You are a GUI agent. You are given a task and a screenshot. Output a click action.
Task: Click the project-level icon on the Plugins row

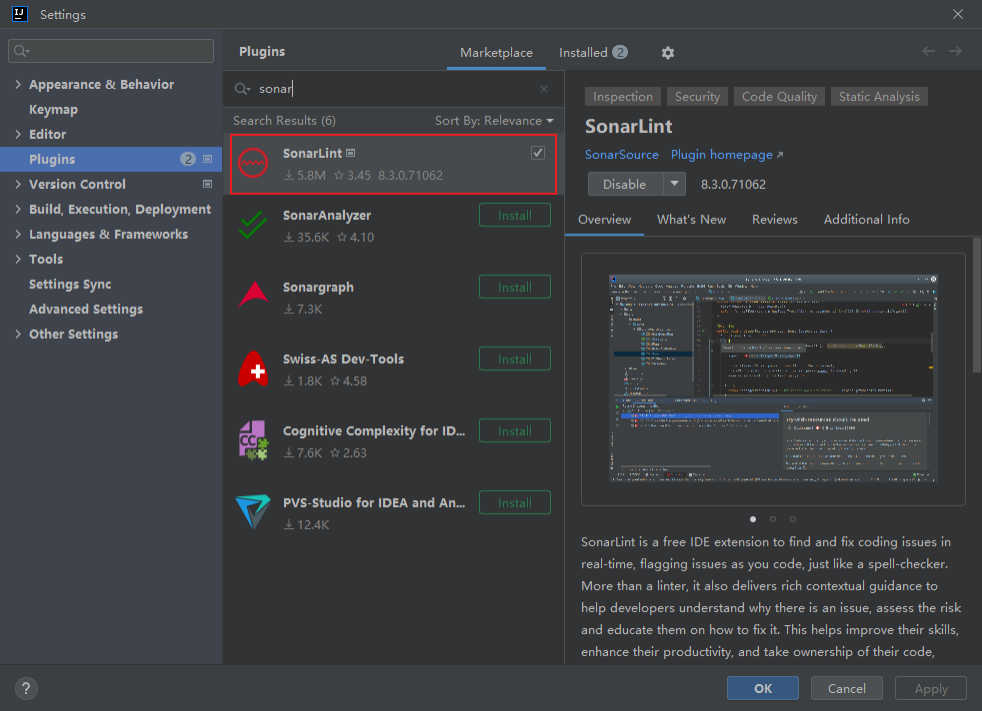207,159
